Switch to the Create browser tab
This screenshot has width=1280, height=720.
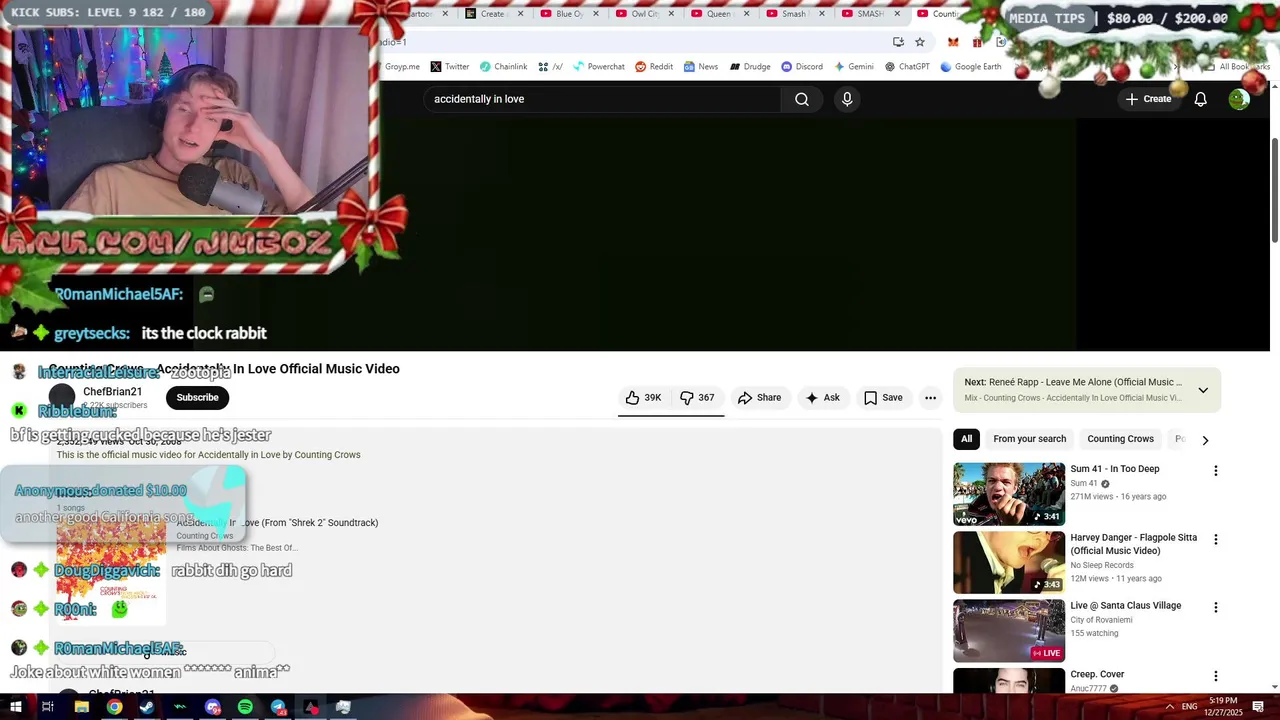(x=493, y=14)
